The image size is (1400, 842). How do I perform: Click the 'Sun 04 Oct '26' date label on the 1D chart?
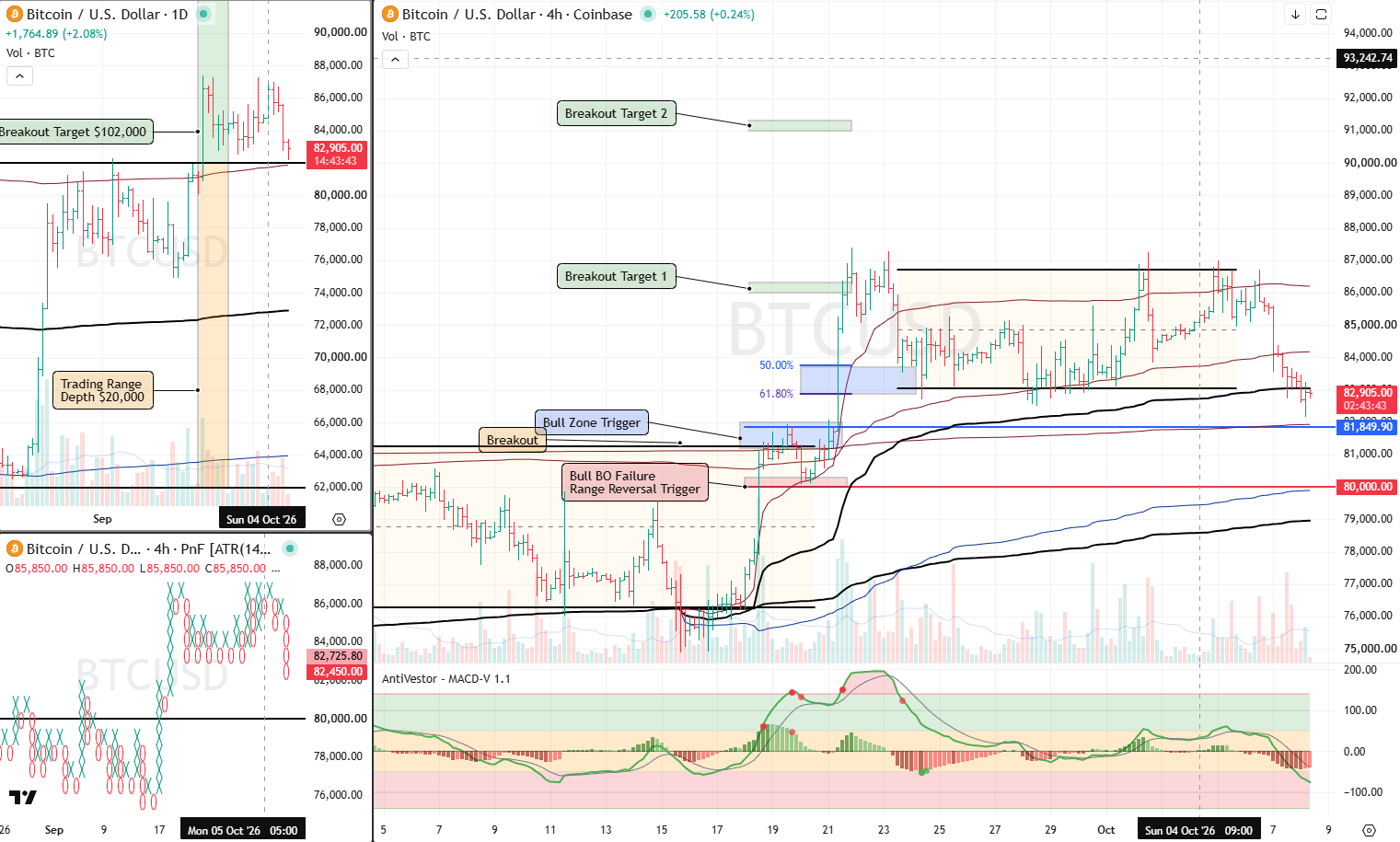coord(261,519)
